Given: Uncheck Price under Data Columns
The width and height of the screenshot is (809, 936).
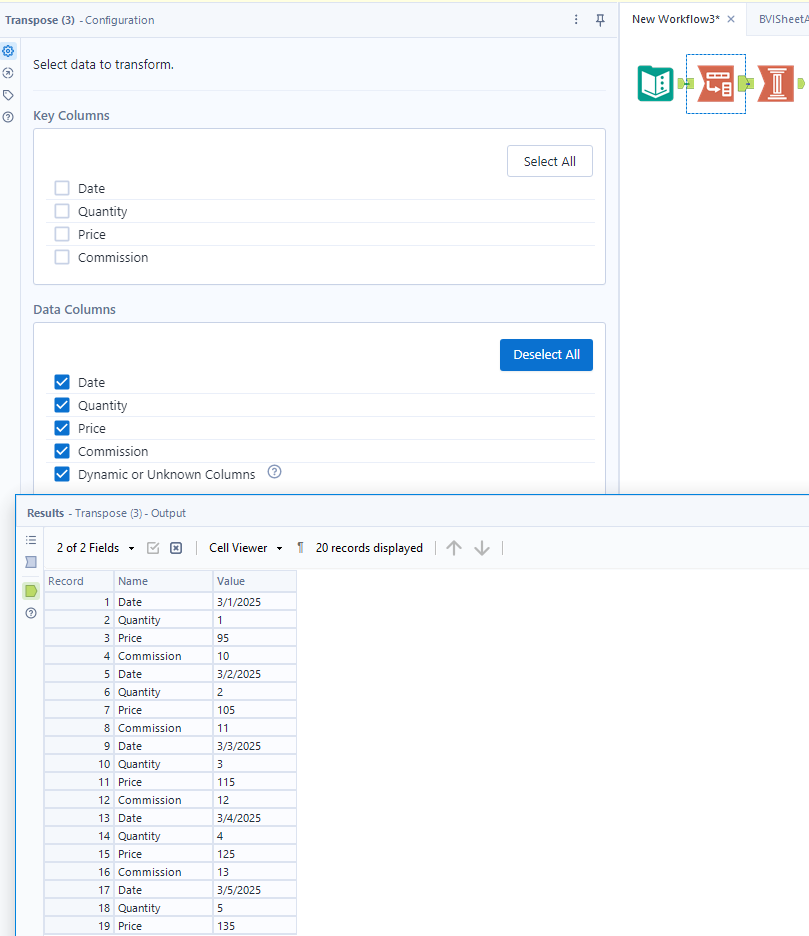Looking at the screenshot, I should 62,428.
